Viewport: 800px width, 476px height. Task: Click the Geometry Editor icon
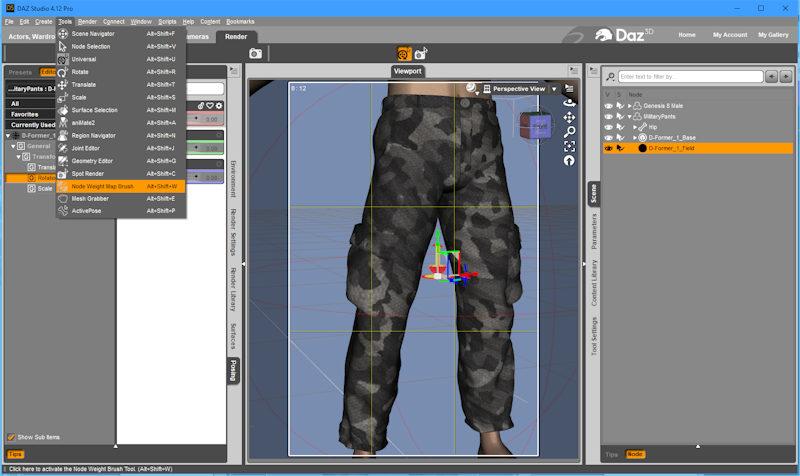coord(63,161)
